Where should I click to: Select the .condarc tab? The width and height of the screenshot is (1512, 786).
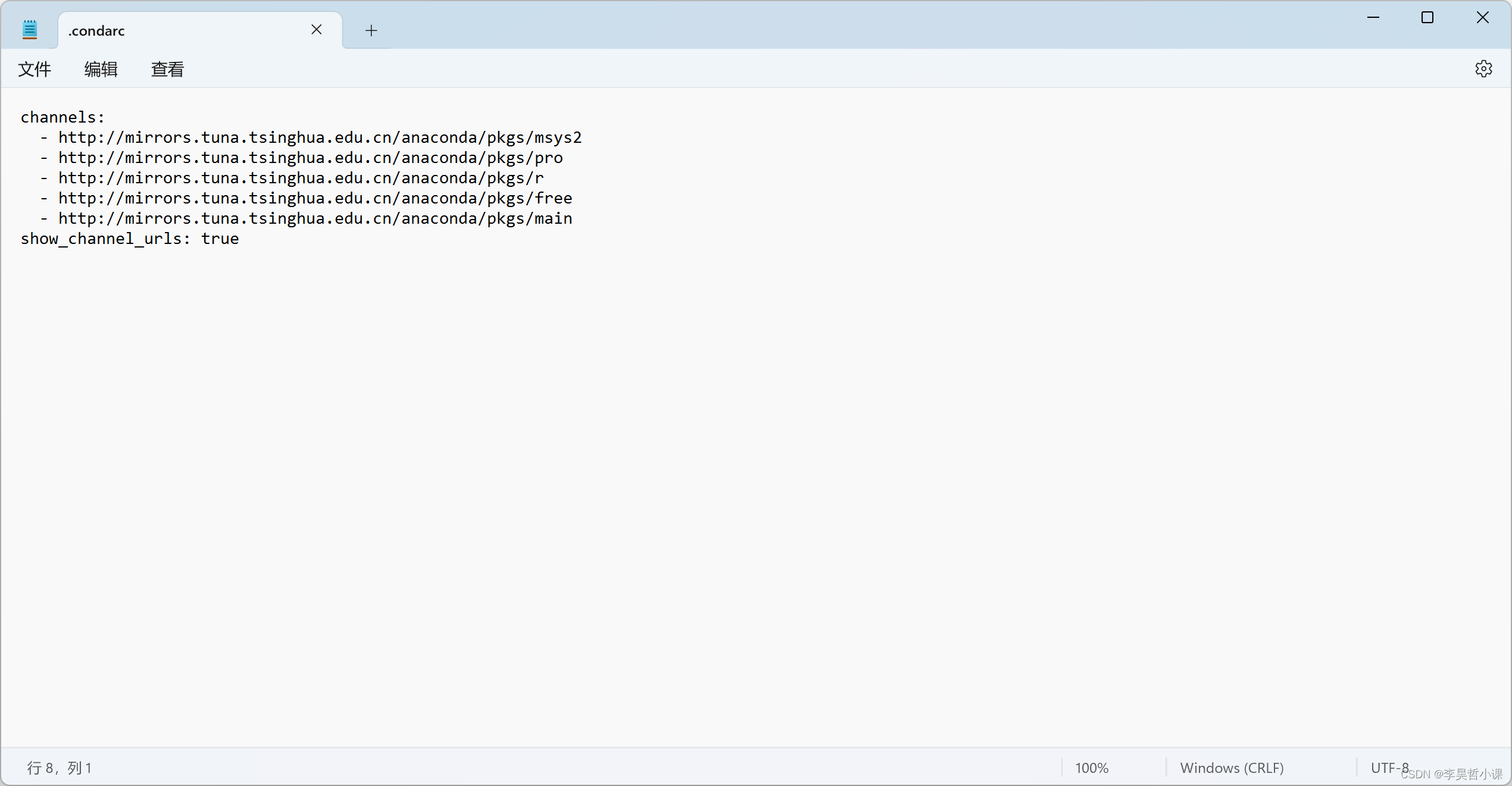click(179, 31)
